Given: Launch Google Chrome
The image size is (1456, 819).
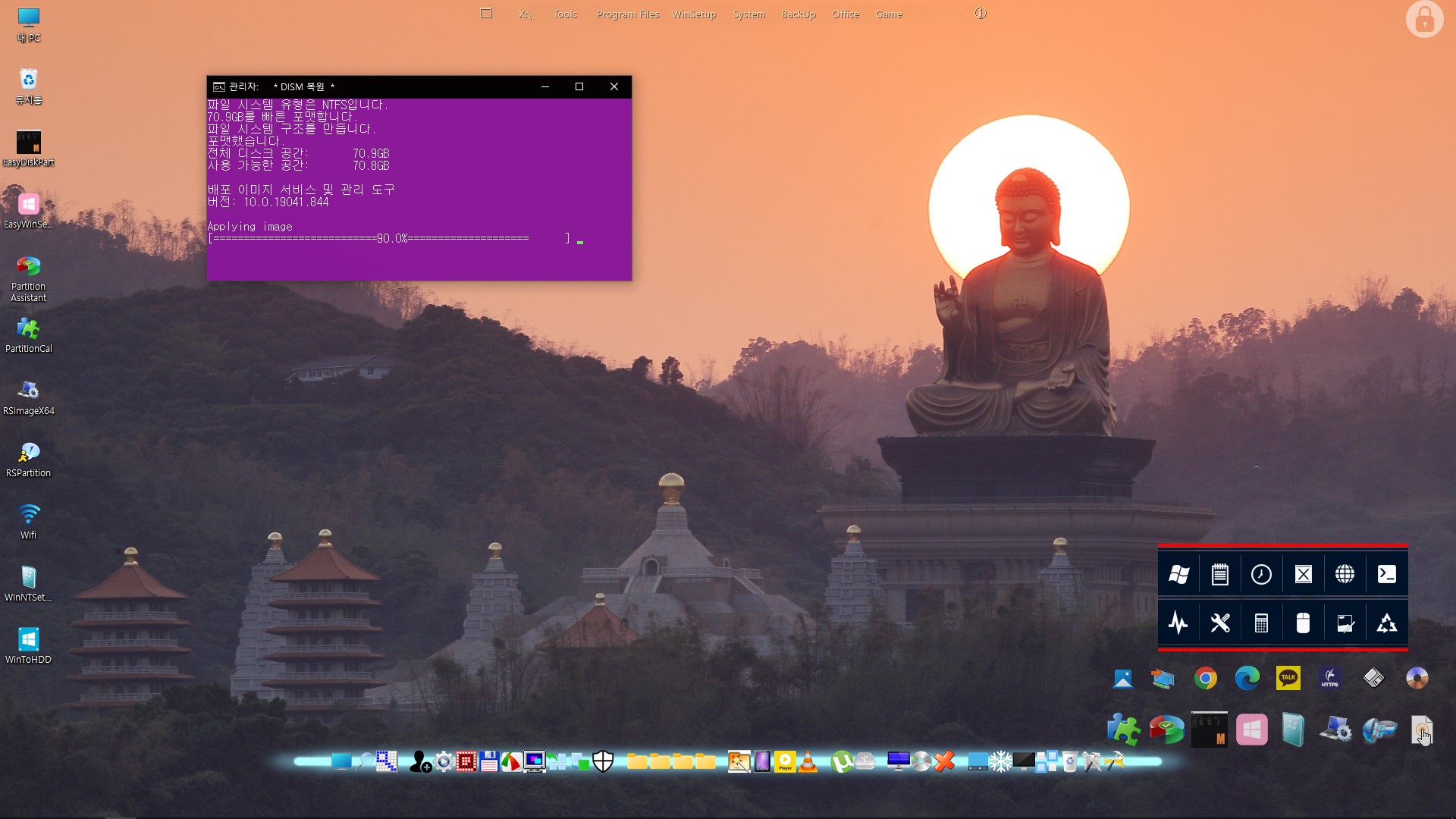Looking at the screenshot, I should click(1206, 678).
